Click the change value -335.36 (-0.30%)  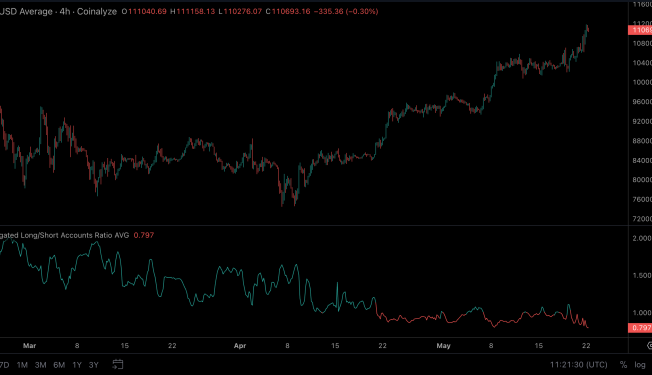[346, 12]
